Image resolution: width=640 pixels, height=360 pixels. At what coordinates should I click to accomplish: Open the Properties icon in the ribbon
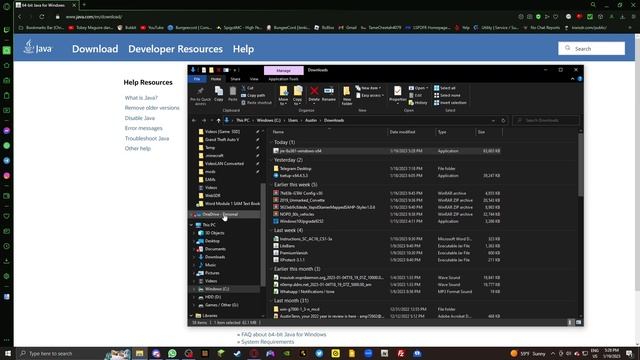[x=397, y=91]
